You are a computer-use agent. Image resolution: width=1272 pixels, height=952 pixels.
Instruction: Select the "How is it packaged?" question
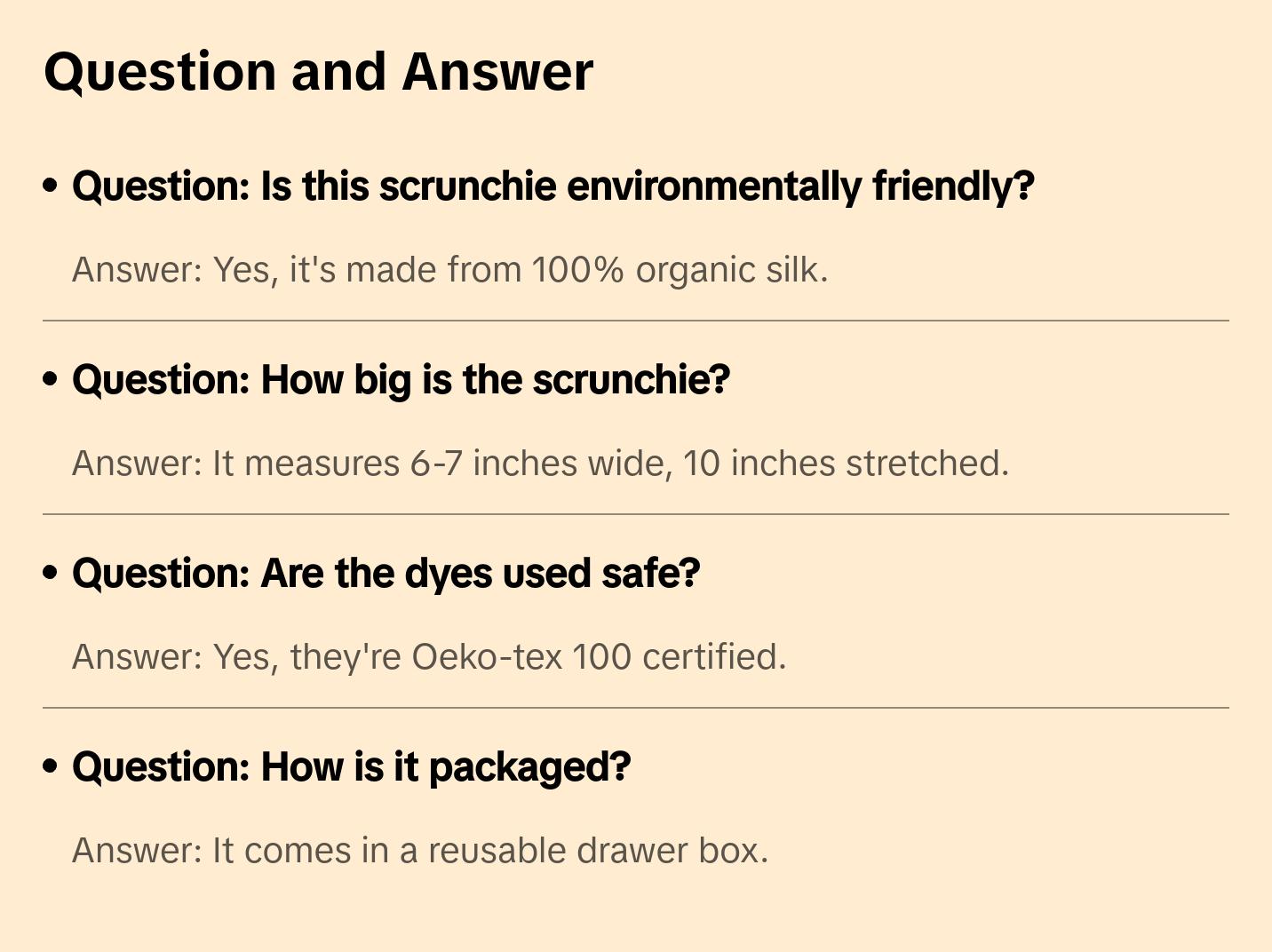pyautogui.click(x=351, y=767)
